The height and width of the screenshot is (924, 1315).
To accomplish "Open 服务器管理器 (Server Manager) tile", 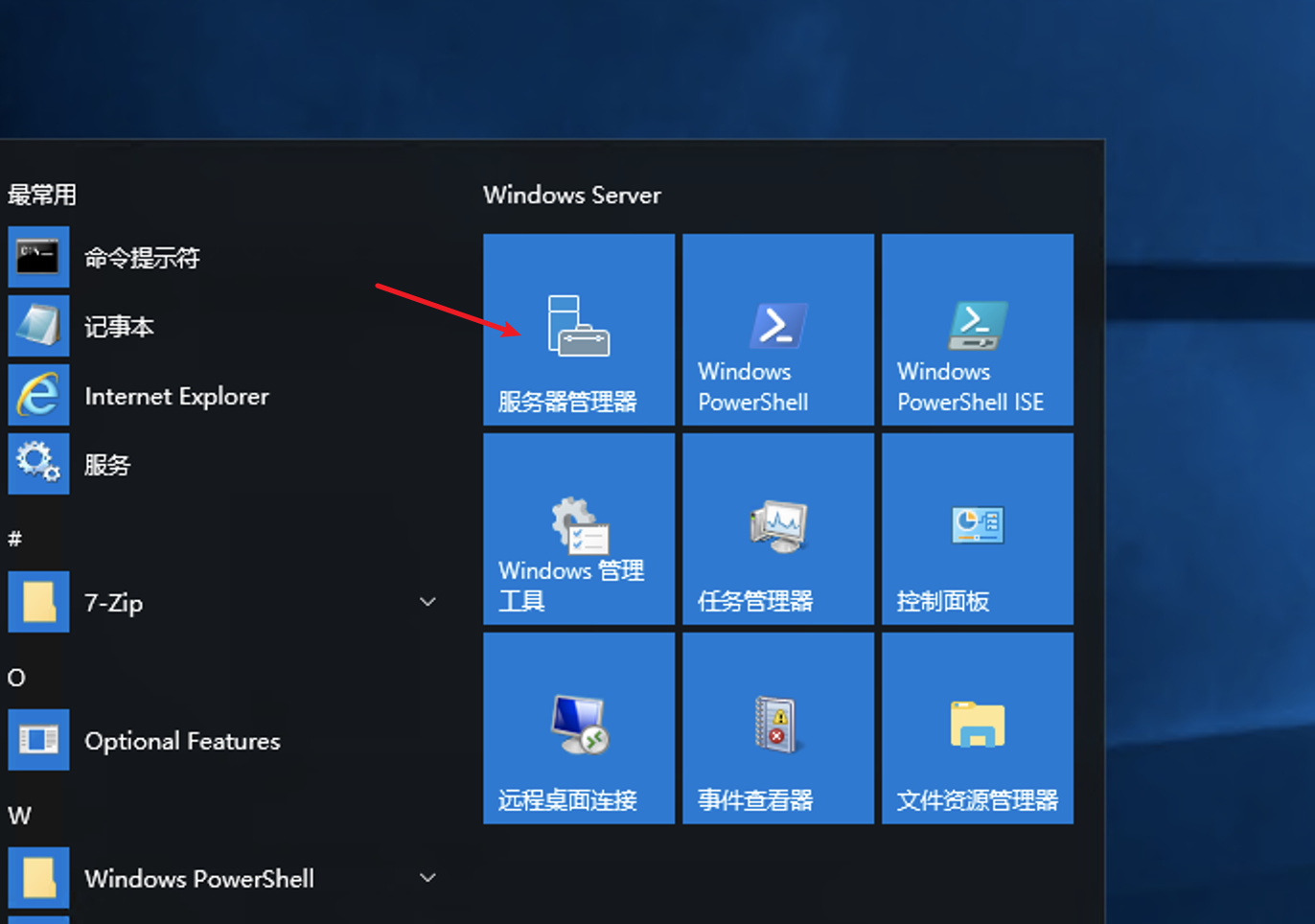I will coord(578,329).
